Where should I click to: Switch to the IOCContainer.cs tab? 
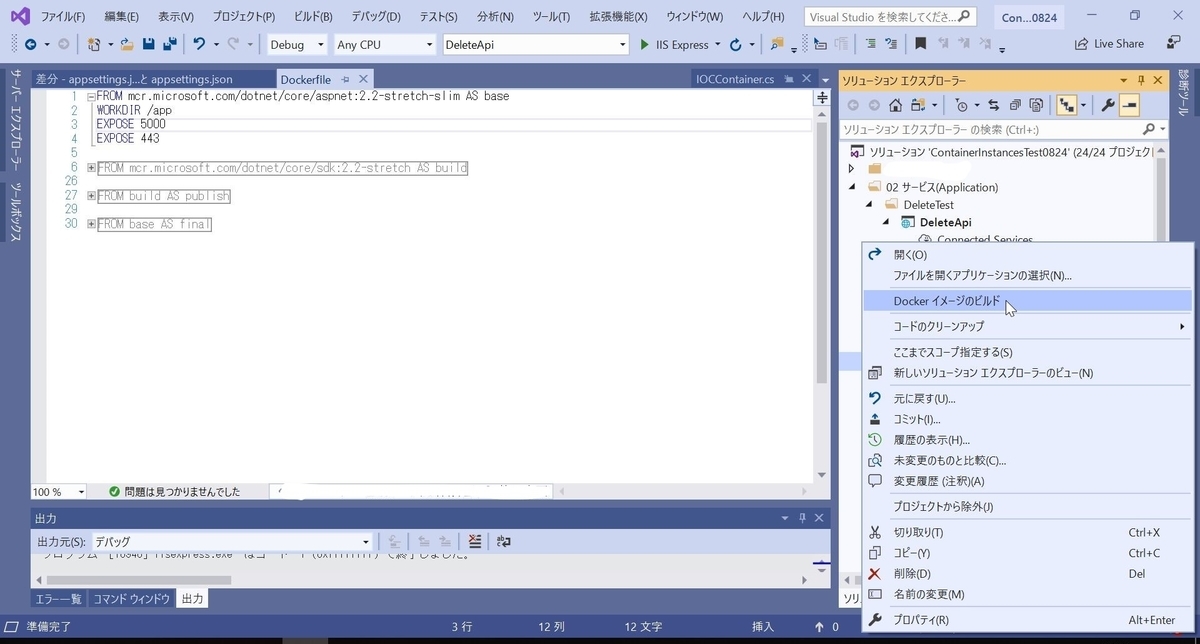click(734, 79)
